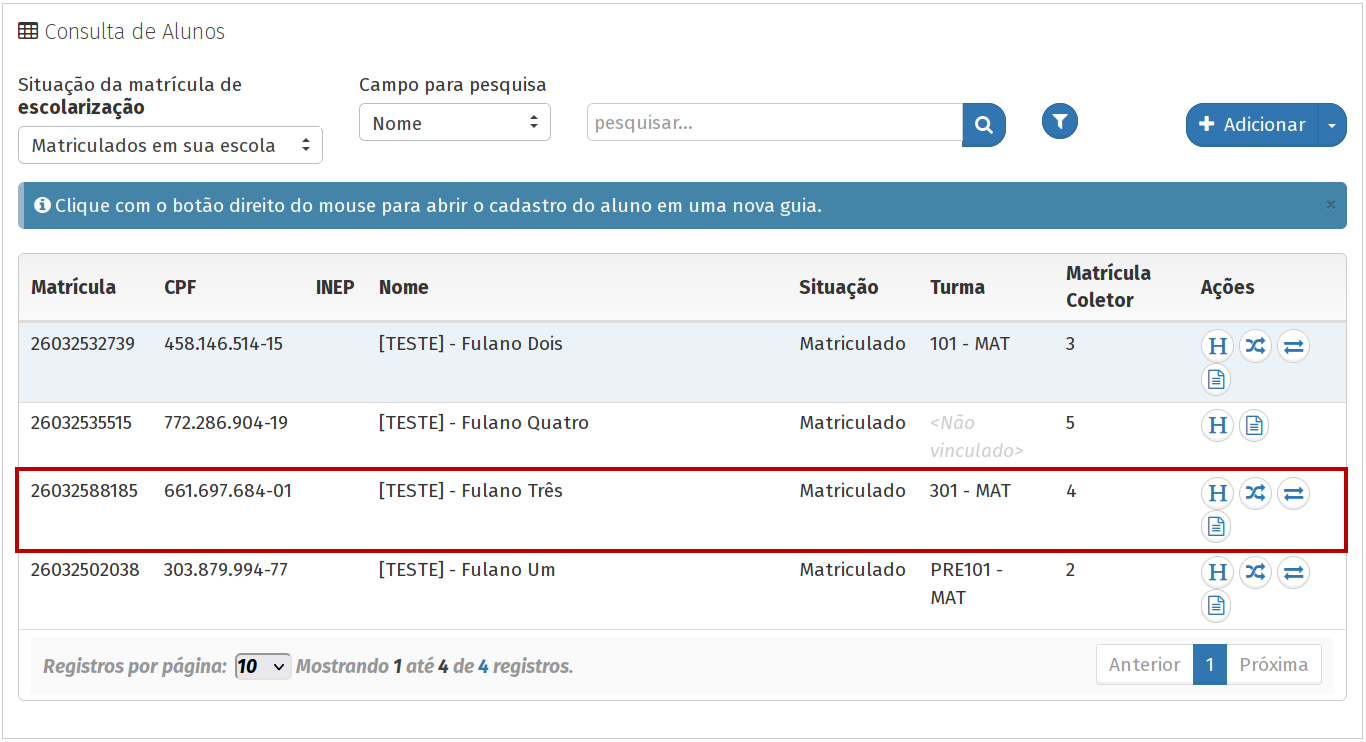Go to the Próxima page
The image size is (1366, 742).
1273,665
